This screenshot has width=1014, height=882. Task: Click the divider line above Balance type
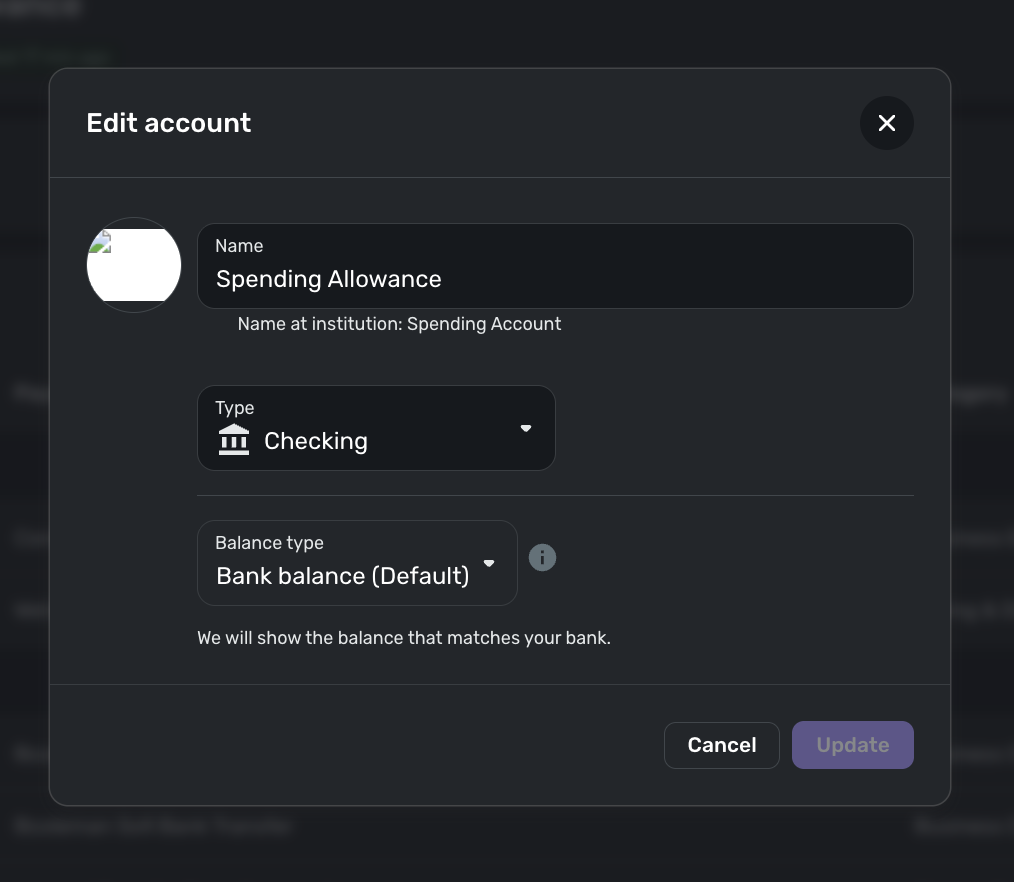555,495
